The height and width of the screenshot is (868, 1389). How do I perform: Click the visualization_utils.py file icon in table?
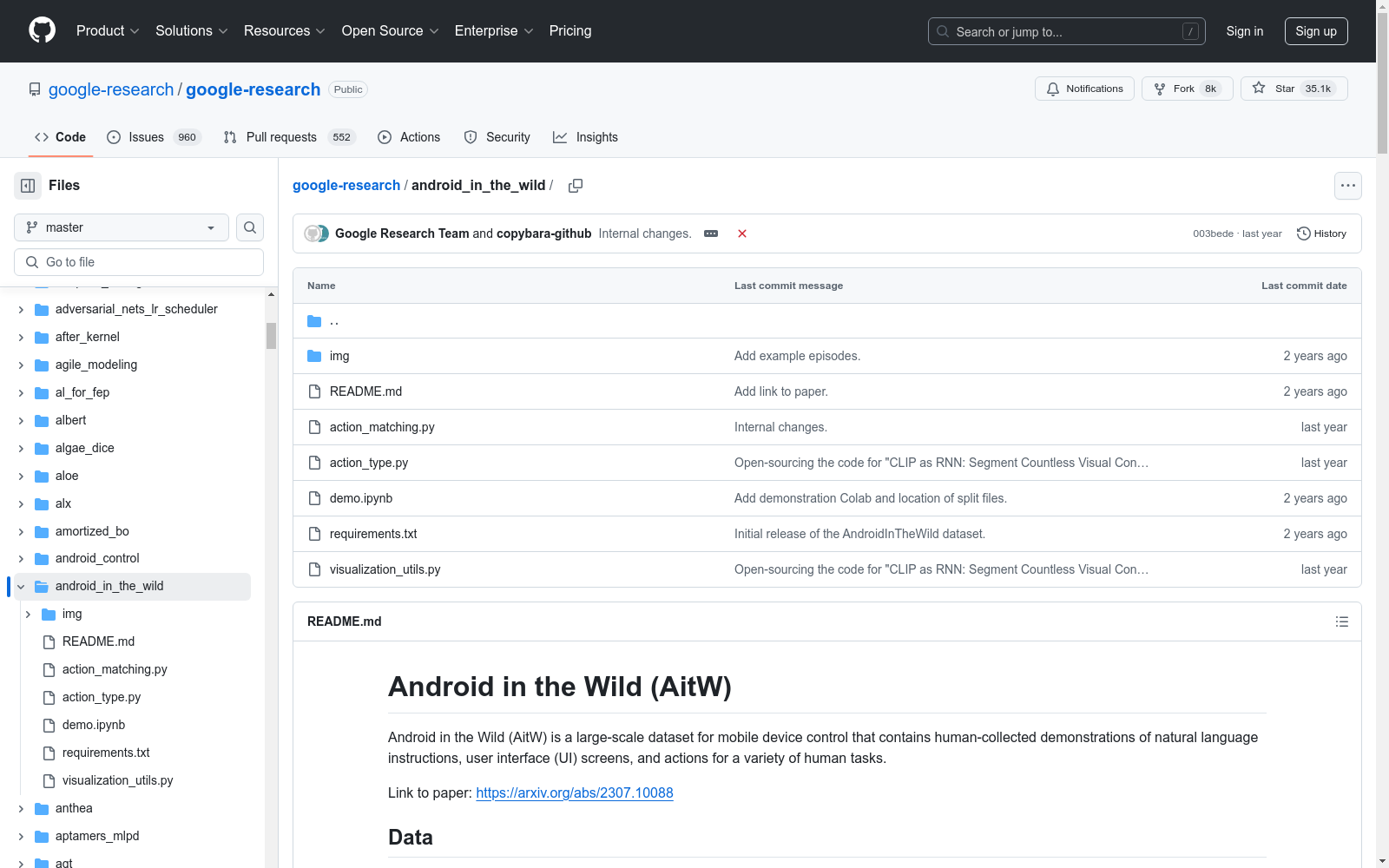point(314,569)
